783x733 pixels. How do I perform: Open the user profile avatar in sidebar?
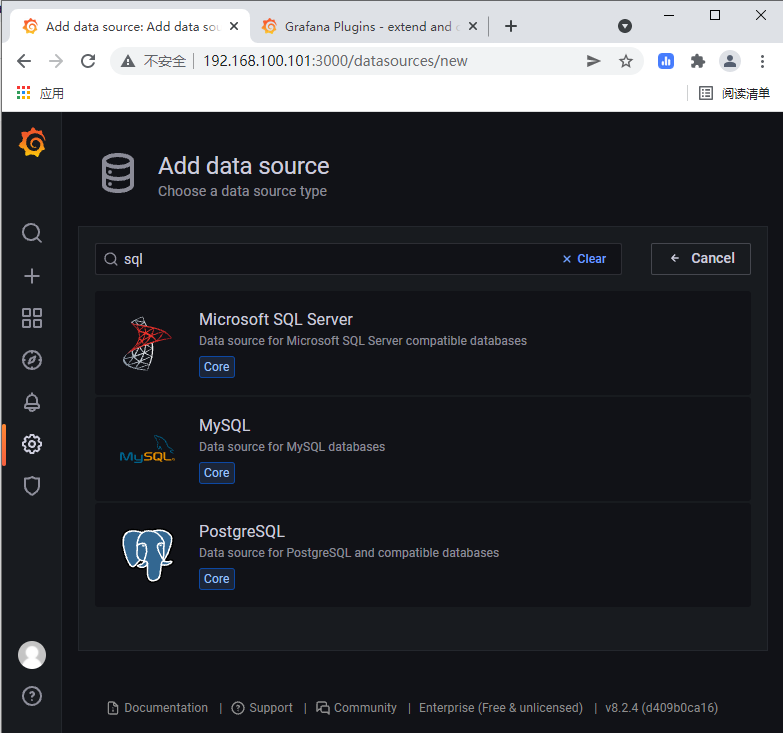32,655
